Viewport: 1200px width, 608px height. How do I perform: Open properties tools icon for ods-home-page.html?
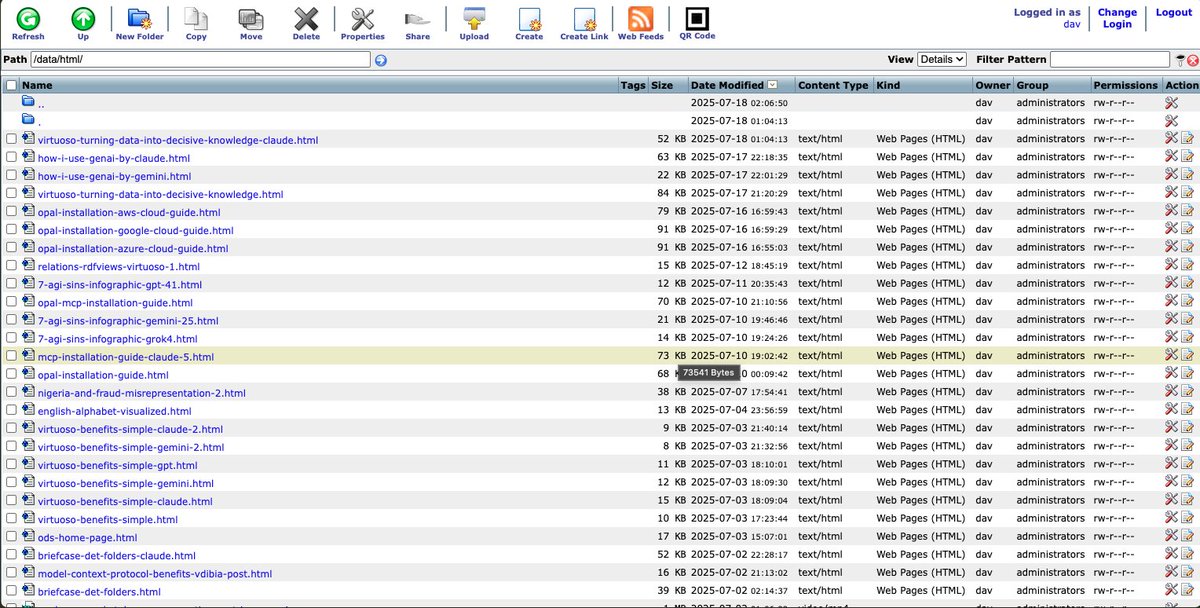point(1172,537)
